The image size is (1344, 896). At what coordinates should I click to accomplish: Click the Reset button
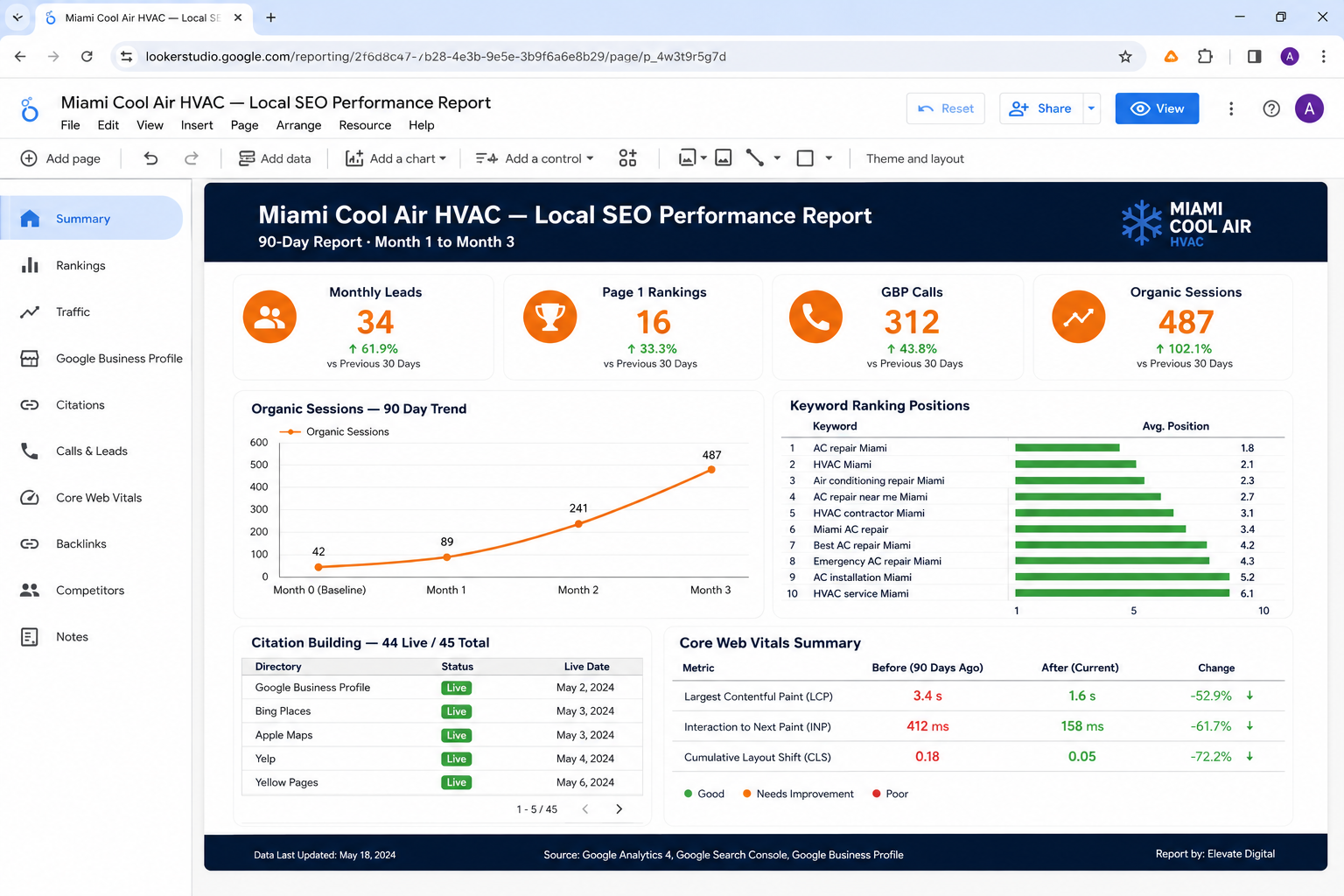point(946,108)
